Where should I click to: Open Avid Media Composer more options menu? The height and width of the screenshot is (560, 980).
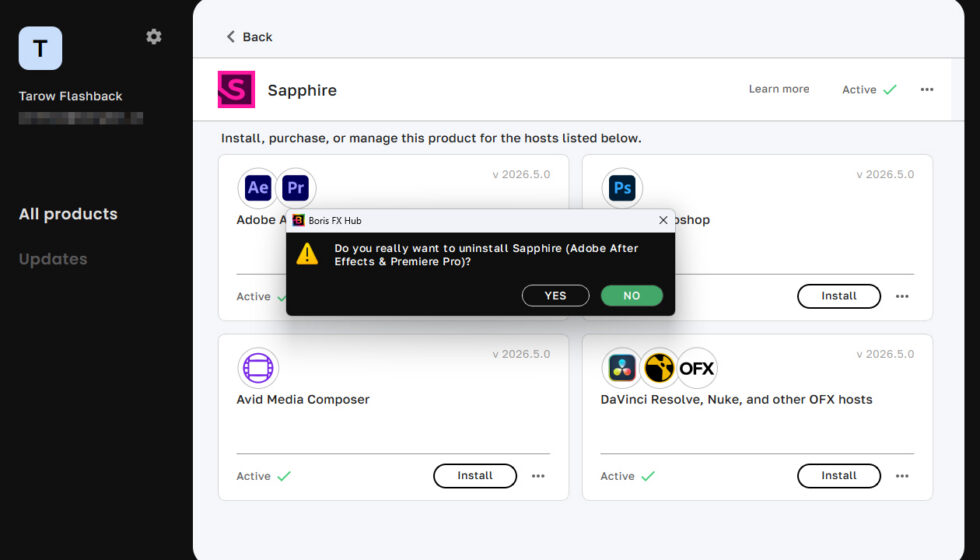pos(538,476)
